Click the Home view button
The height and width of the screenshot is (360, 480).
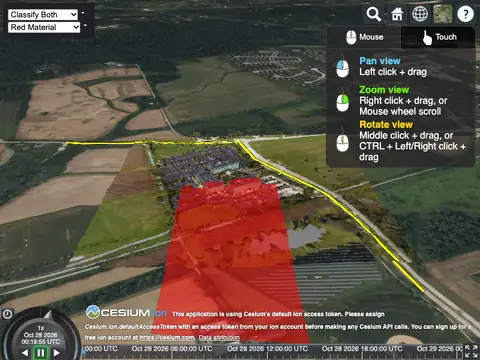pyautogui.click(x=397, y=14)
